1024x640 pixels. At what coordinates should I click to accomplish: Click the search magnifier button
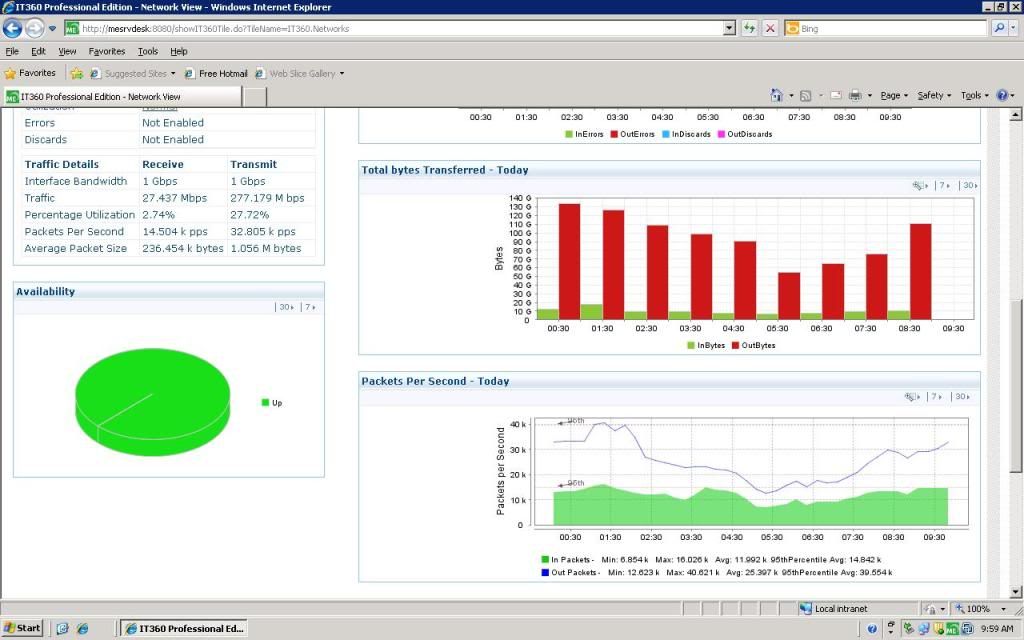tap(999, 28)
